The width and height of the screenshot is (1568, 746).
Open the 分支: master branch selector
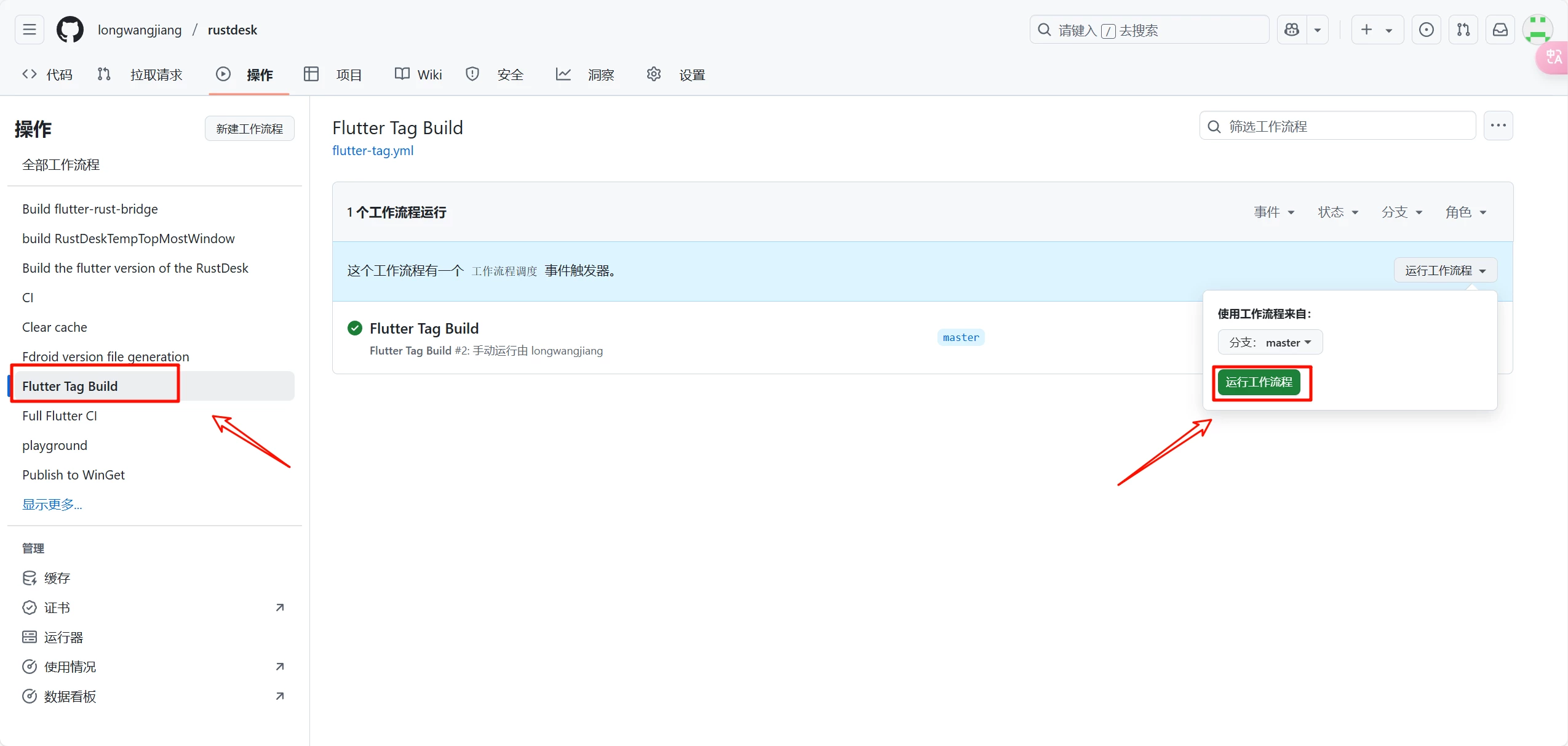(1270, 342)
